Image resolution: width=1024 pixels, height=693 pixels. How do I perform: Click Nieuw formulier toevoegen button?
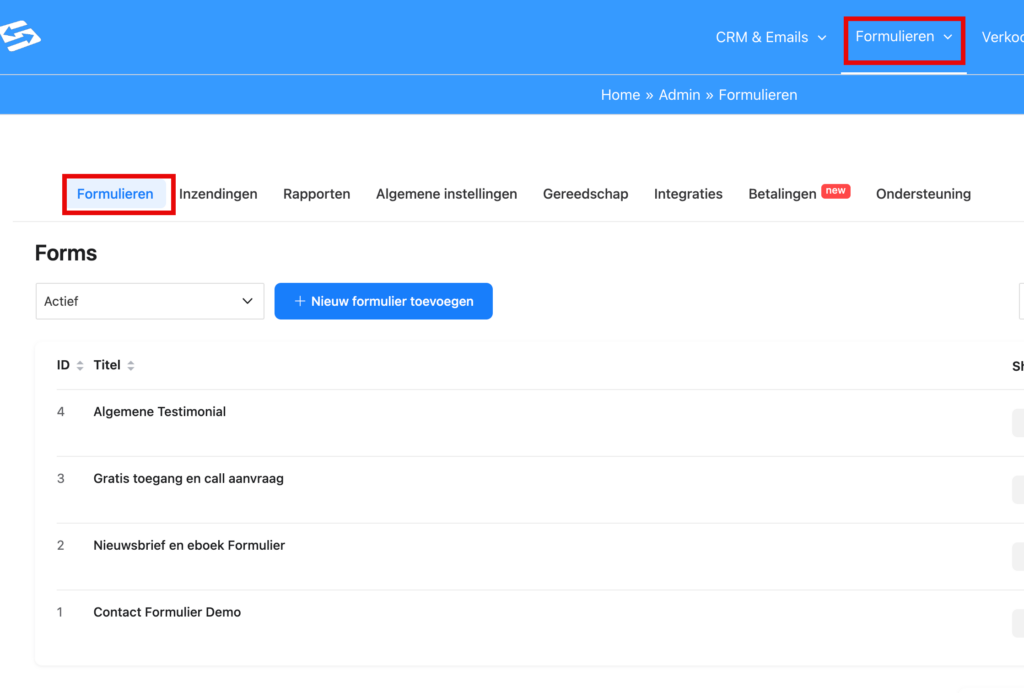tap(383, 301)
